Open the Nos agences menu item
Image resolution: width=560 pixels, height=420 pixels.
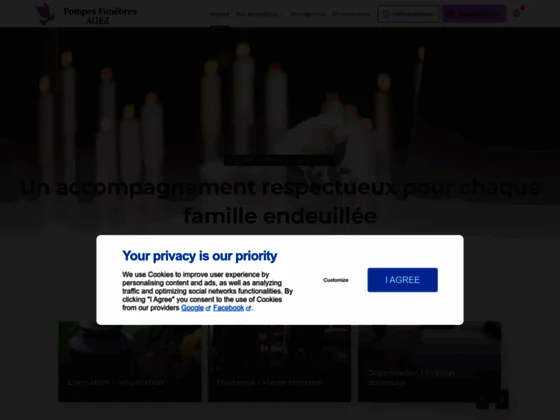(x=308, y=14)
